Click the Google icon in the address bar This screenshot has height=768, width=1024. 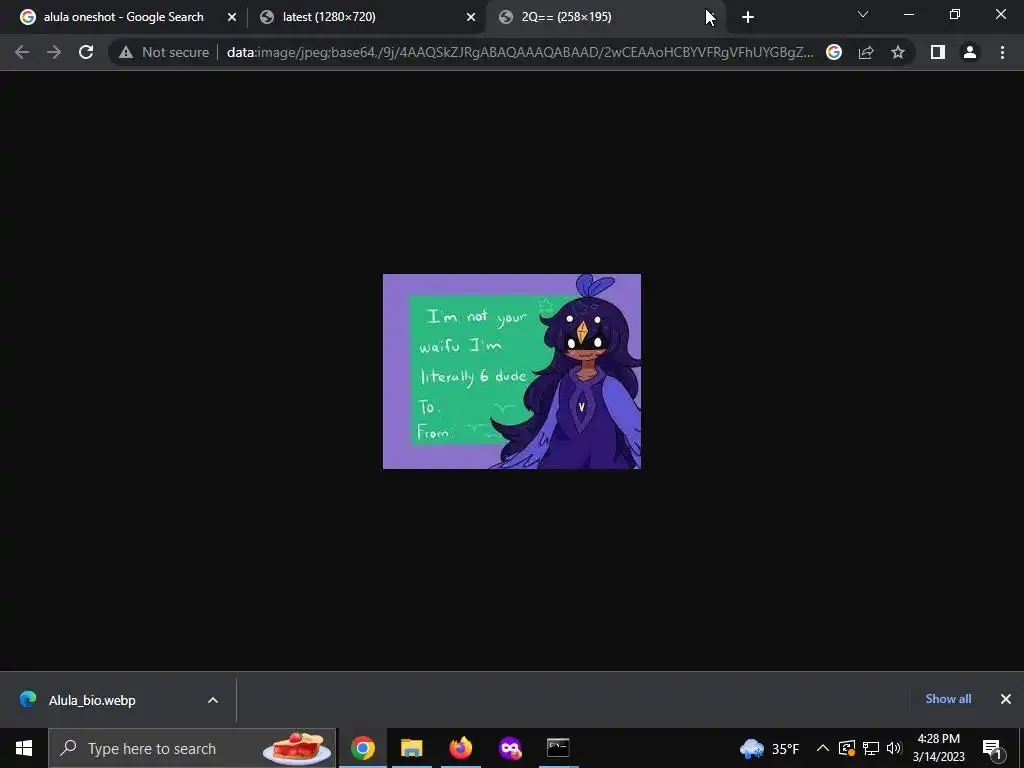834,52
